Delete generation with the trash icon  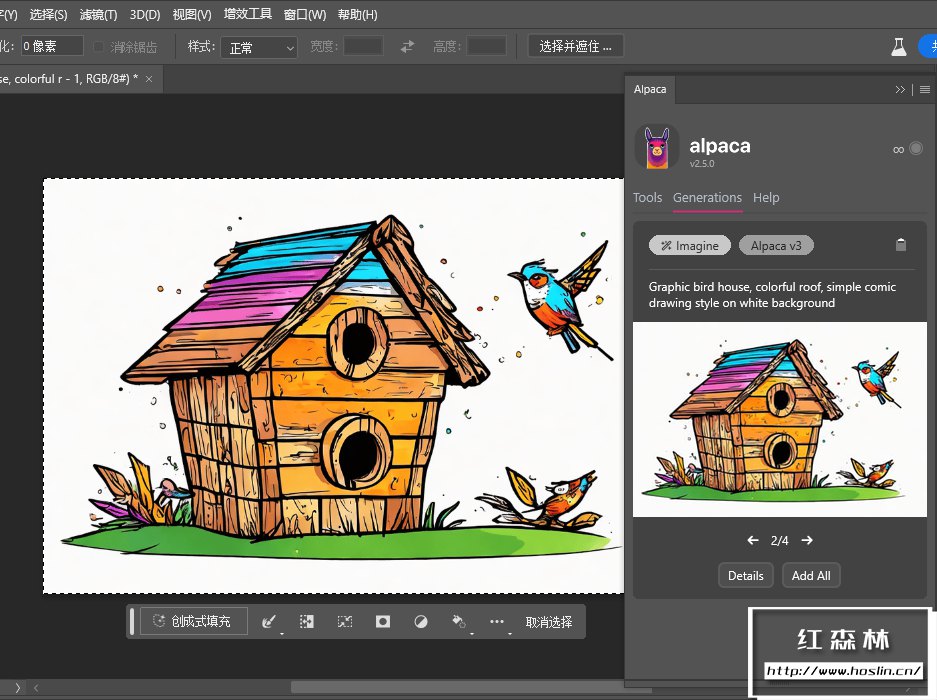(900, 245)
